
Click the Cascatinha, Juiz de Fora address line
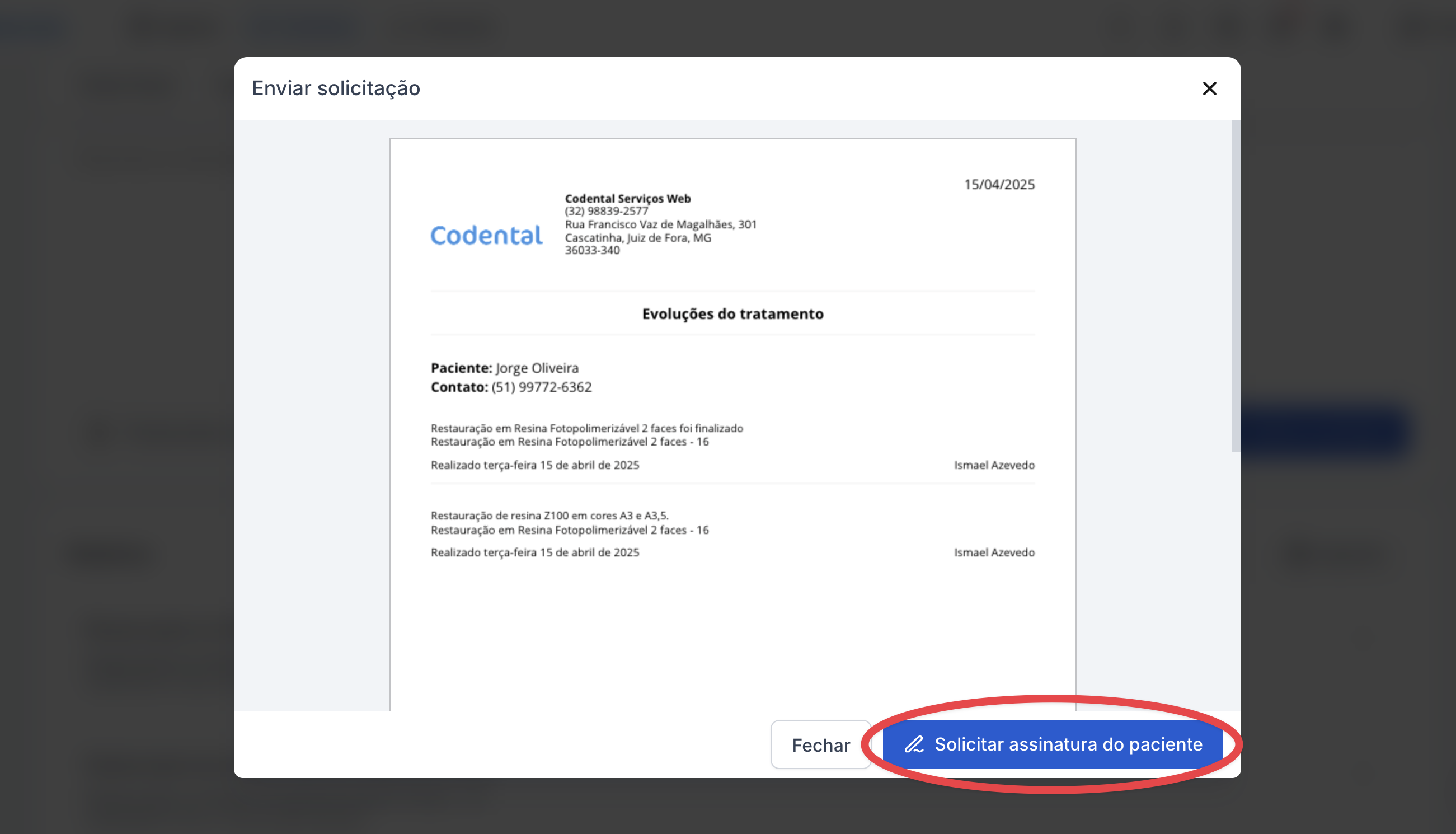[637, 238]
